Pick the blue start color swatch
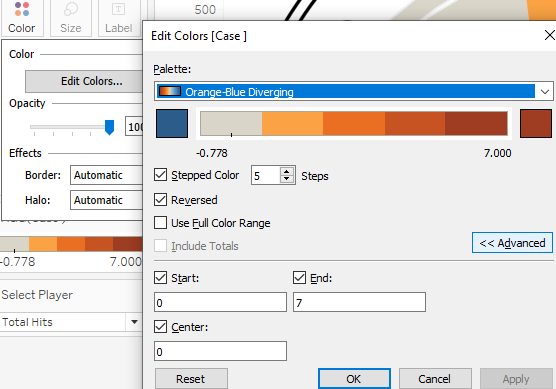 (172, 123)
